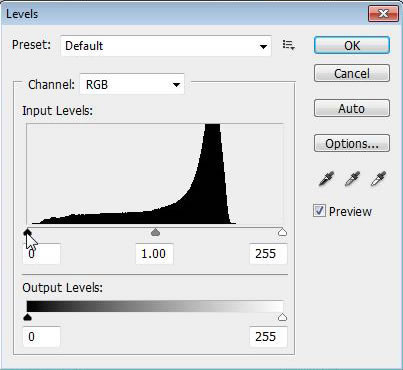403x370 pixels.
Task: Click the input black point slider
Action: pos(28,232)
